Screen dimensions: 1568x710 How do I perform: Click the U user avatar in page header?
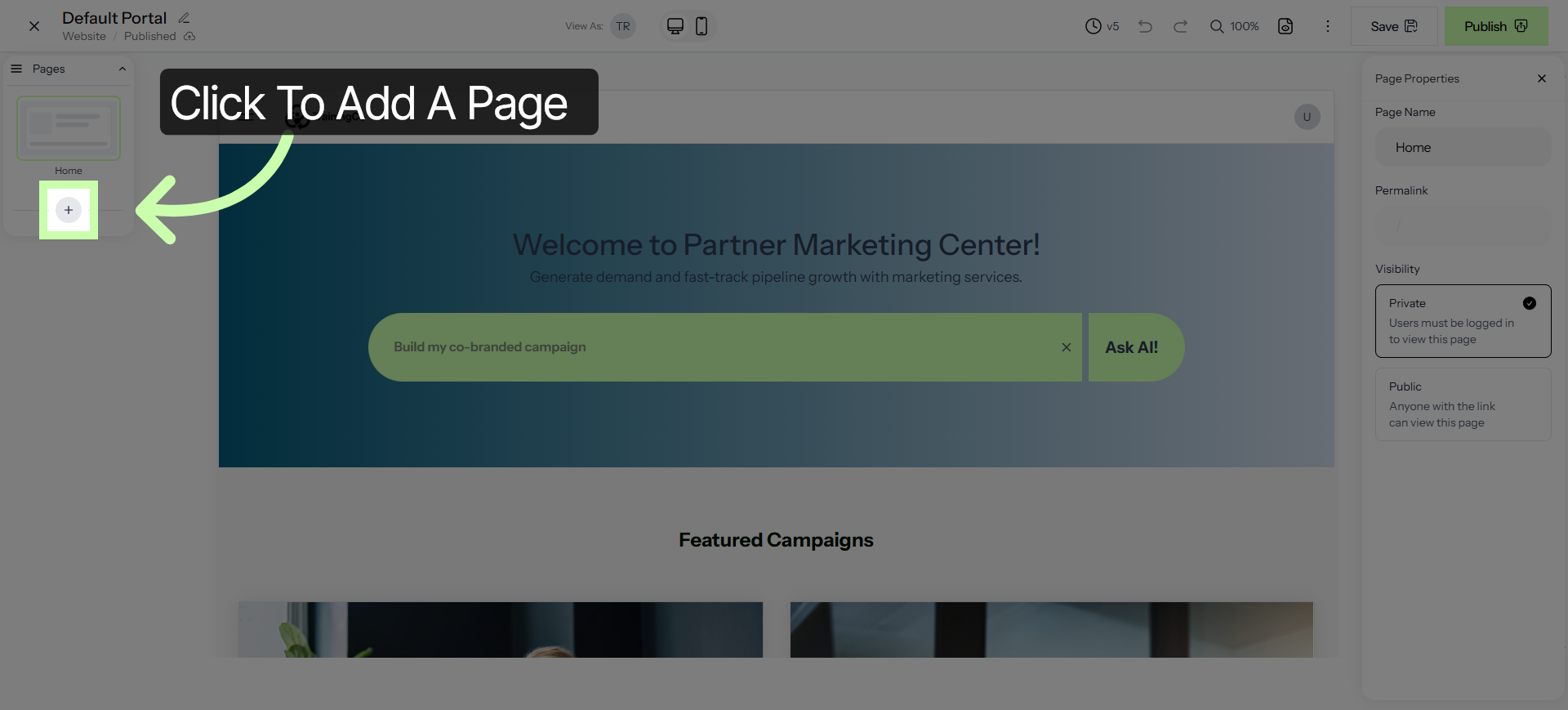1307,117
